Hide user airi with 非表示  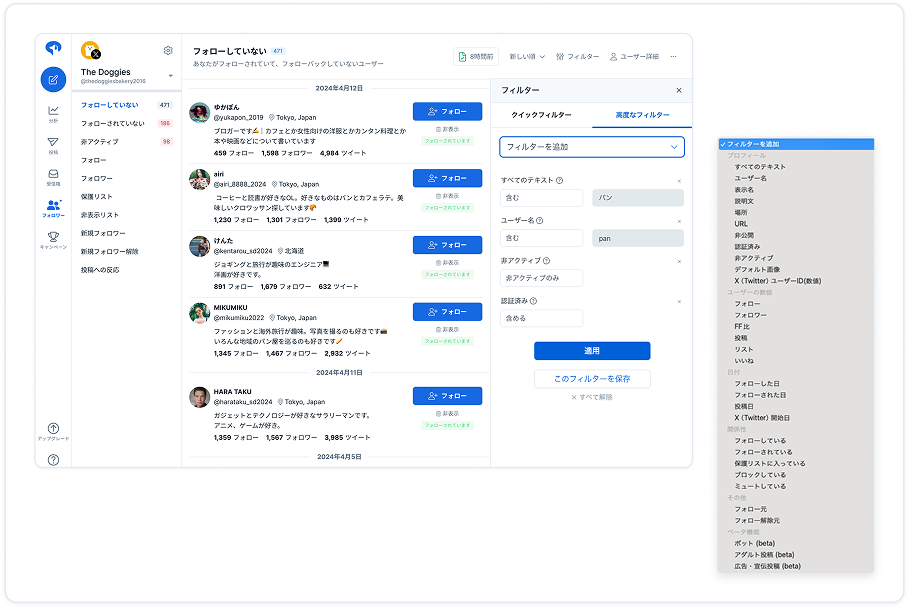click(x=447, y=196)
